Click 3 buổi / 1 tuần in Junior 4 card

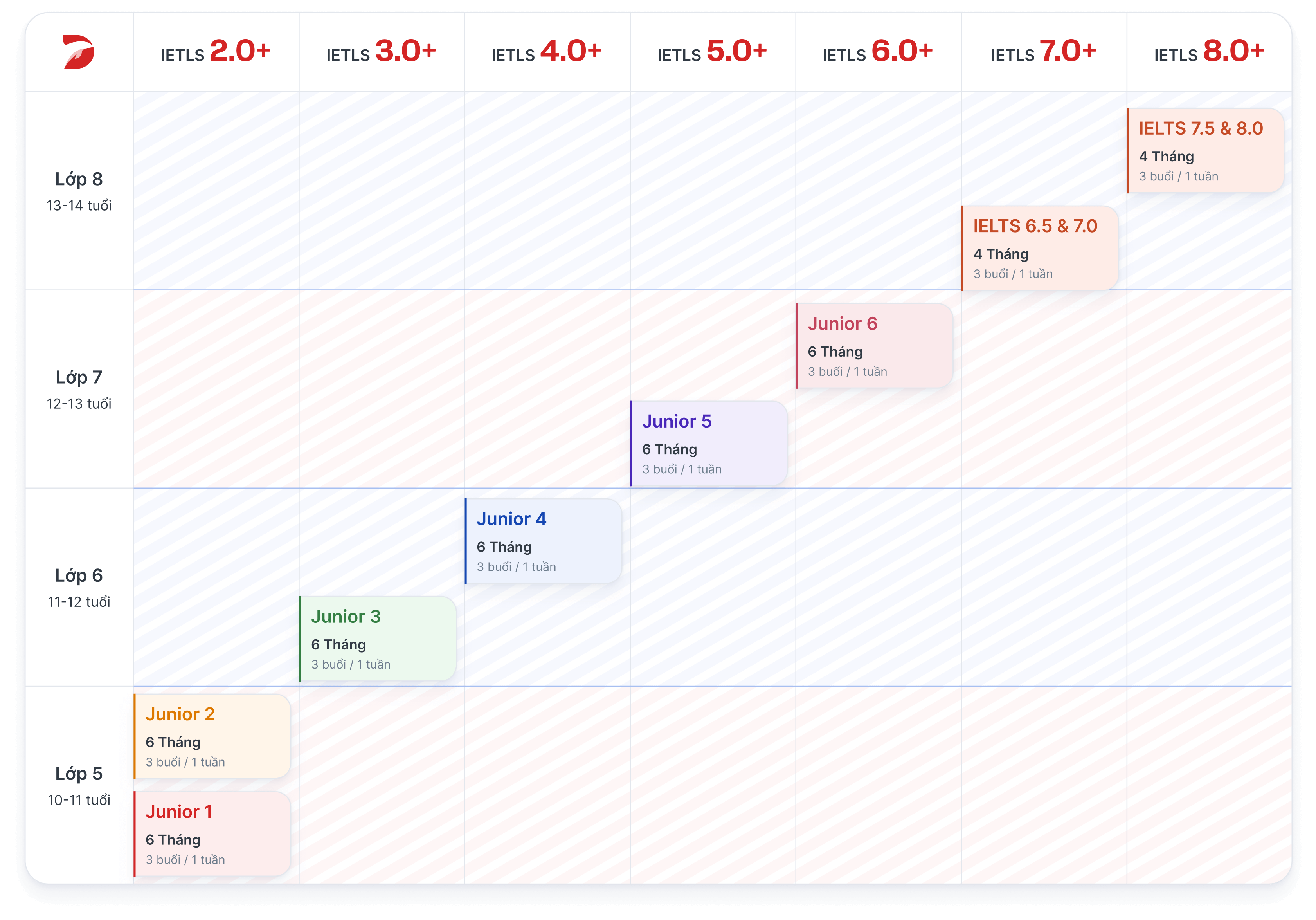pyautogui.click(x=516, y=567)
